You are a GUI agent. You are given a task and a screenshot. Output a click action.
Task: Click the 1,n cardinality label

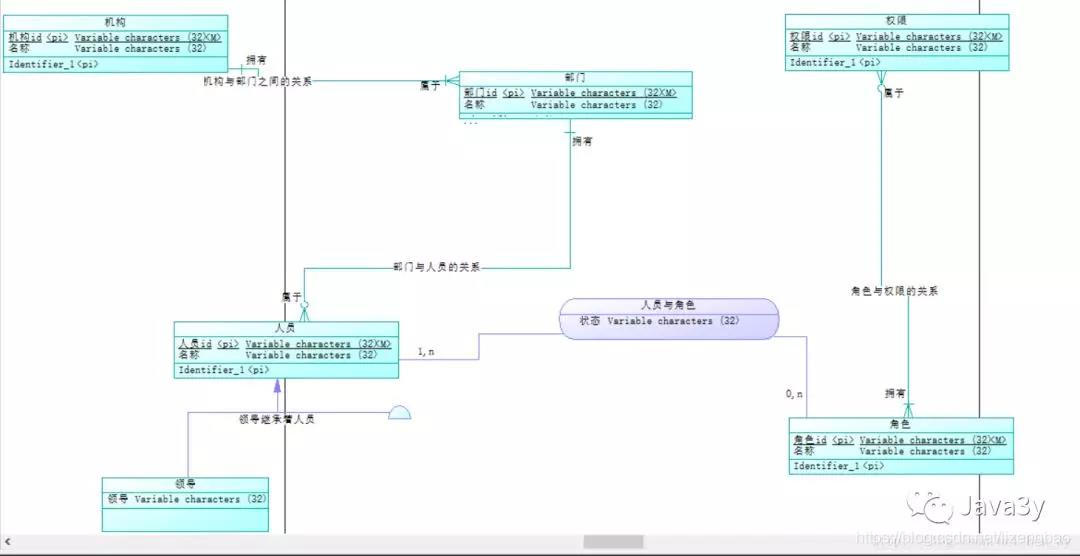(426, 352)
